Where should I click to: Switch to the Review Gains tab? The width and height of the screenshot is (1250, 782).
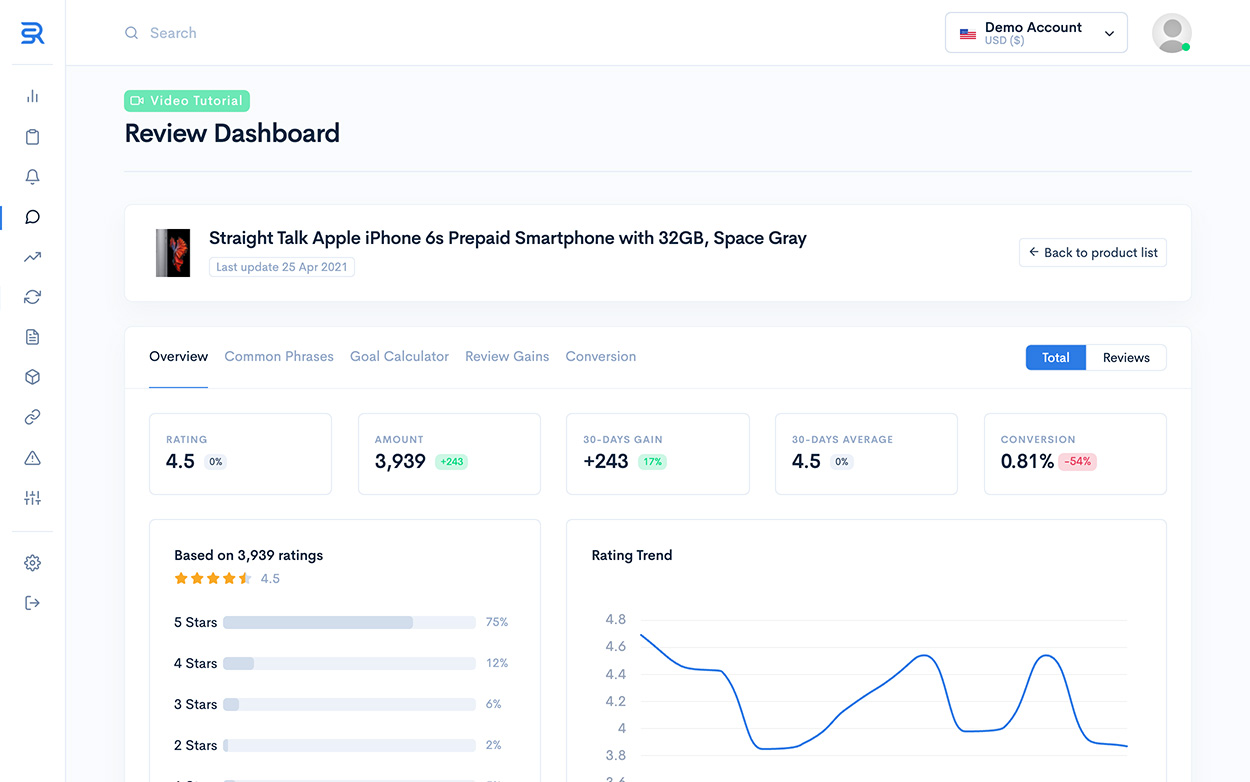pyautogui.click(x=507, y=357)
